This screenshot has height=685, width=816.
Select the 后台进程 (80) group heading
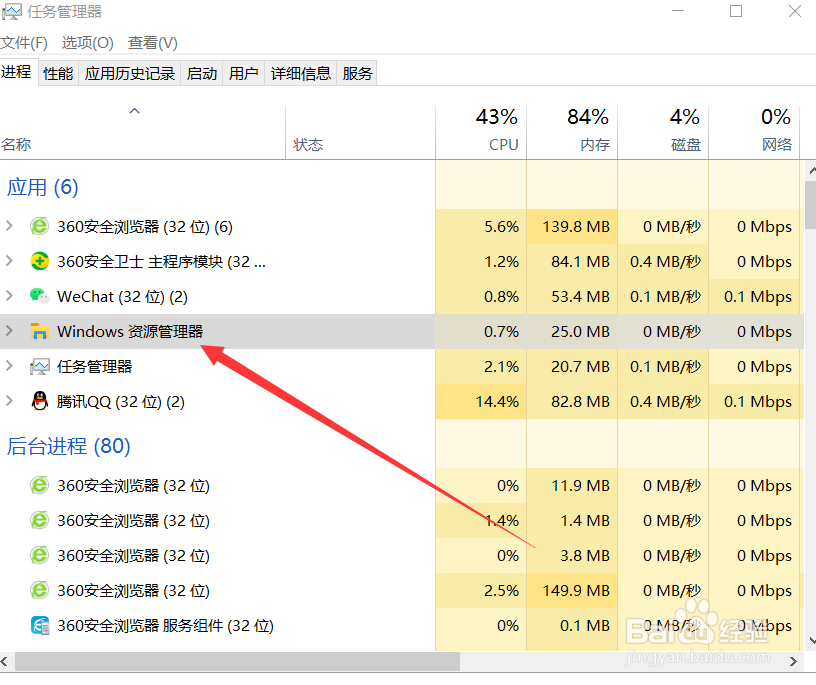[x=69, y=446]
